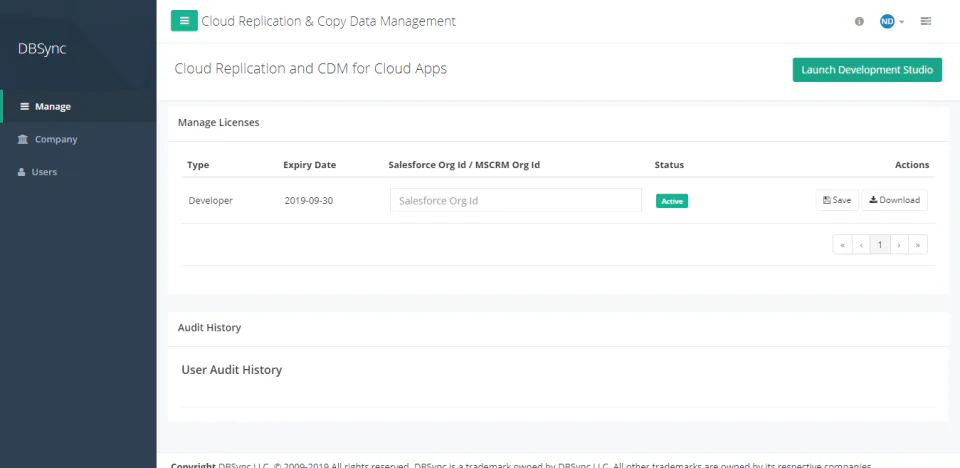Focus the Salesforce Org Id field
Viewport: 960px width, 468px height.
[x=516, y=200]
